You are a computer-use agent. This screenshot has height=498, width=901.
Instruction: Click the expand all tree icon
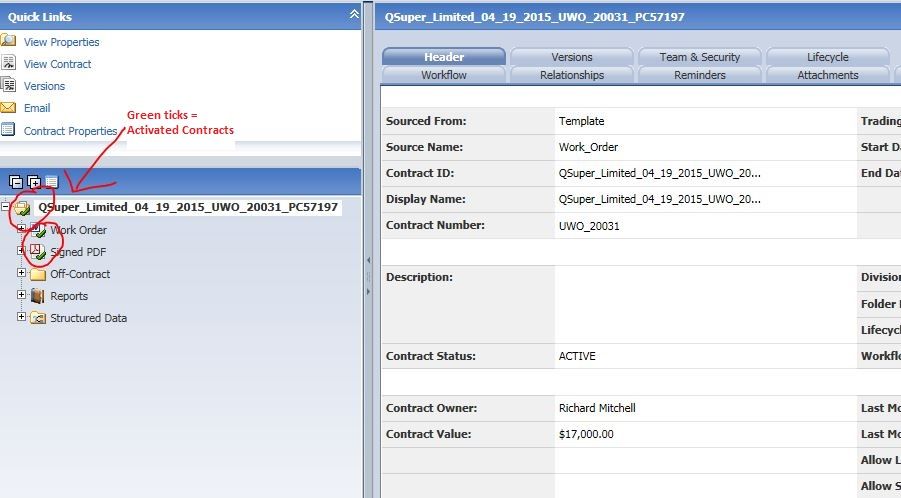coord(34,182)
